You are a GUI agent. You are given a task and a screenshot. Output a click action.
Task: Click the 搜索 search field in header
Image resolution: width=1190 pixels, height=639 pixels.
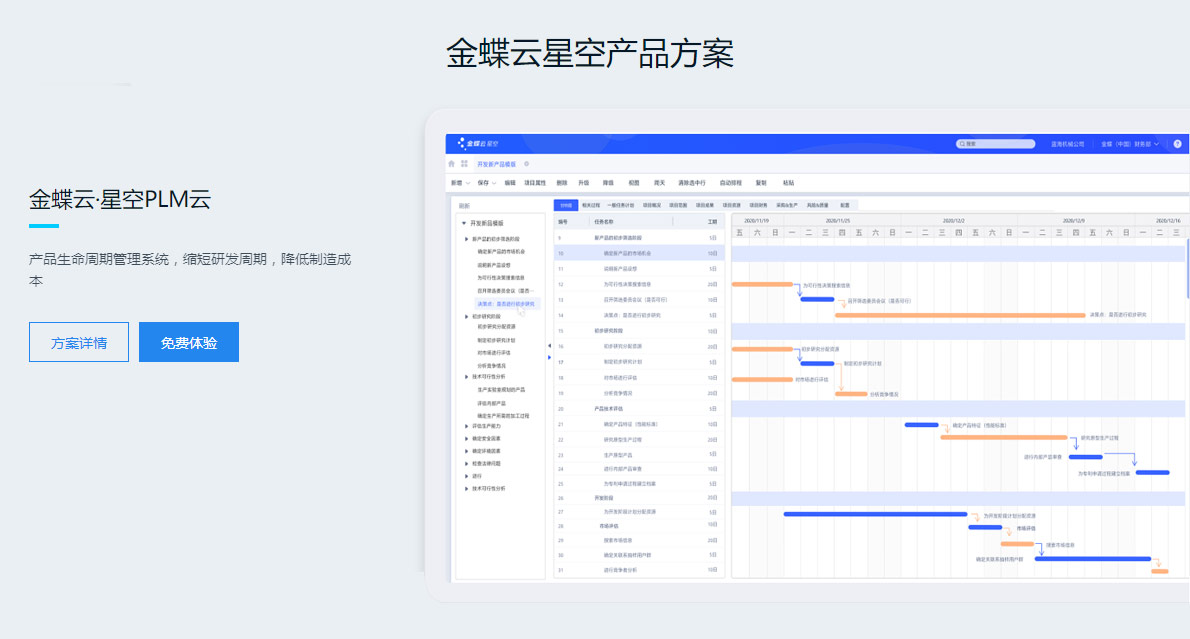coord(996,143)
